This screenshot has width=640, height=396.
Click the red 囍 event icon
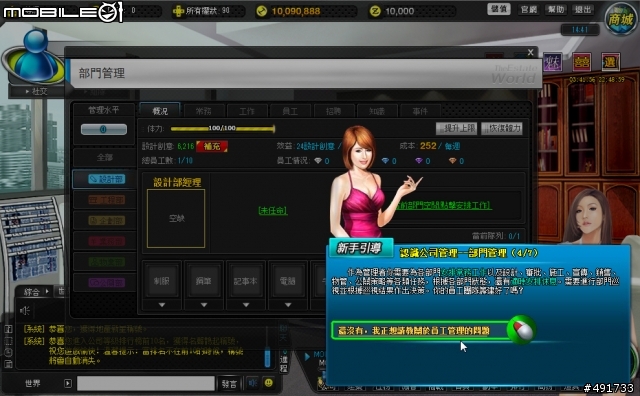(582, 62)
